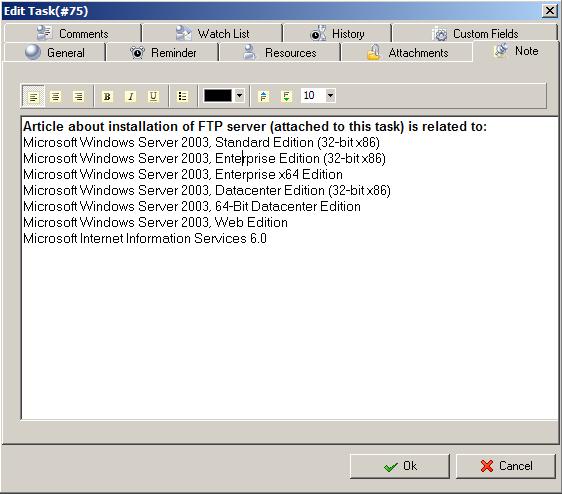Open the Watch List tab
Image resolution: width=562 pixels, height=494 pixels.
click(x=213, y=34)
